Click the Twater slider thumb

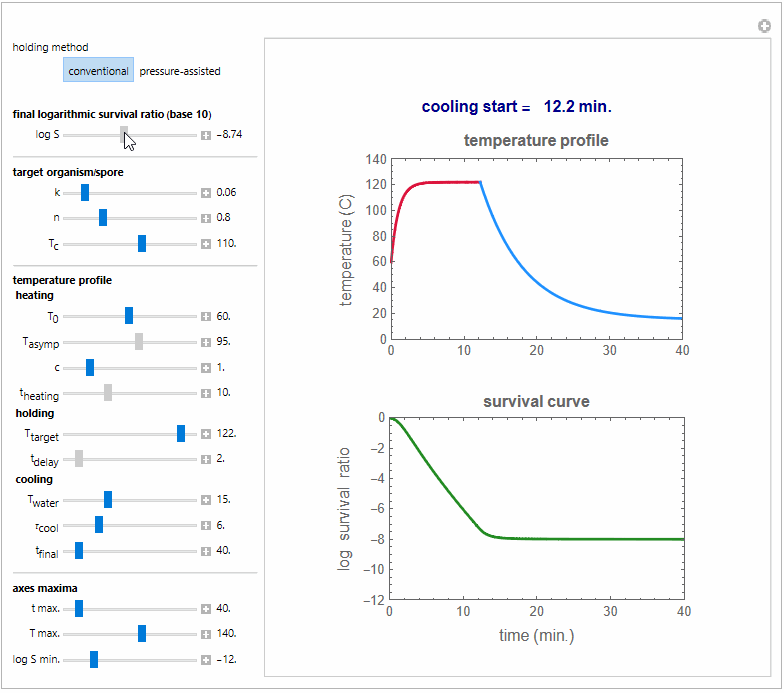coord(108,500)
